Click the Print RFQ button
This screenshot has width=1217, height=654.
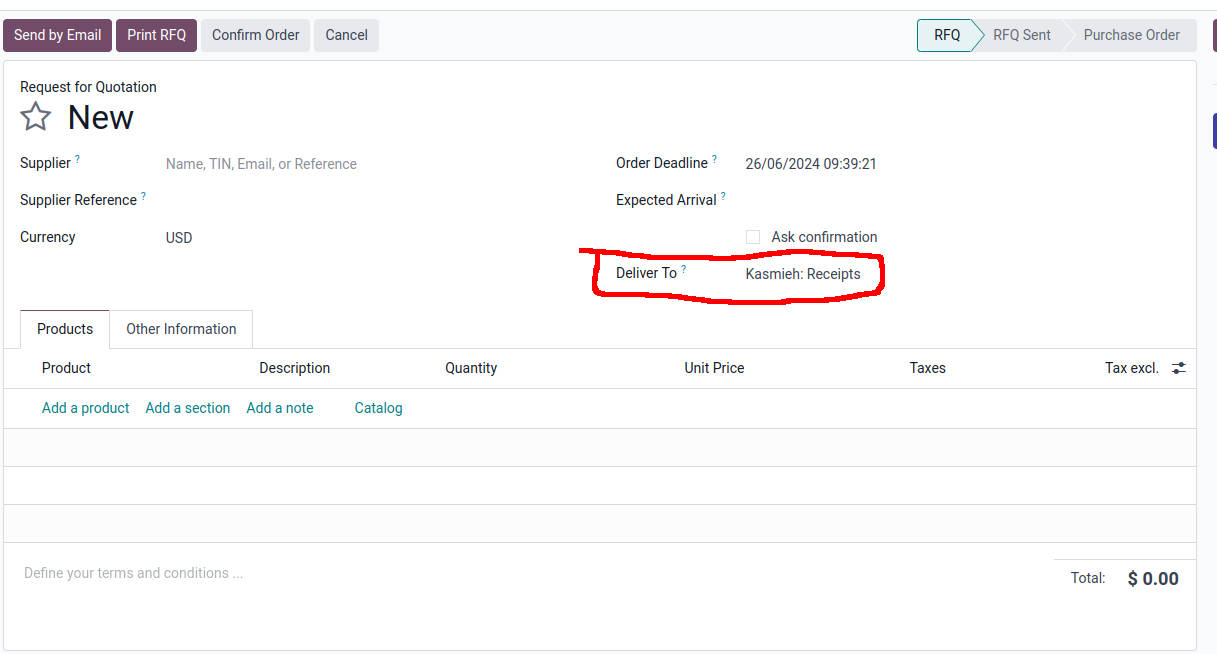tap(156, 35)
